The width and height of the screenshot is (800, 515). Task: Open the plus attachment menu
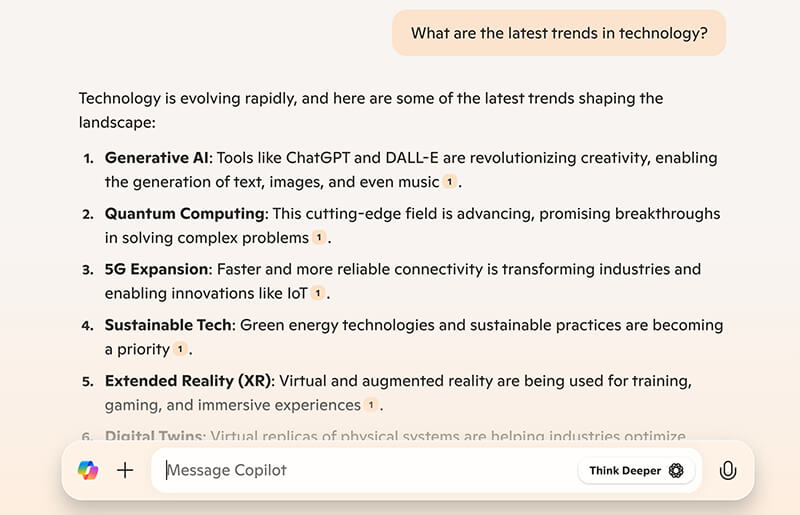pos(125,470)
